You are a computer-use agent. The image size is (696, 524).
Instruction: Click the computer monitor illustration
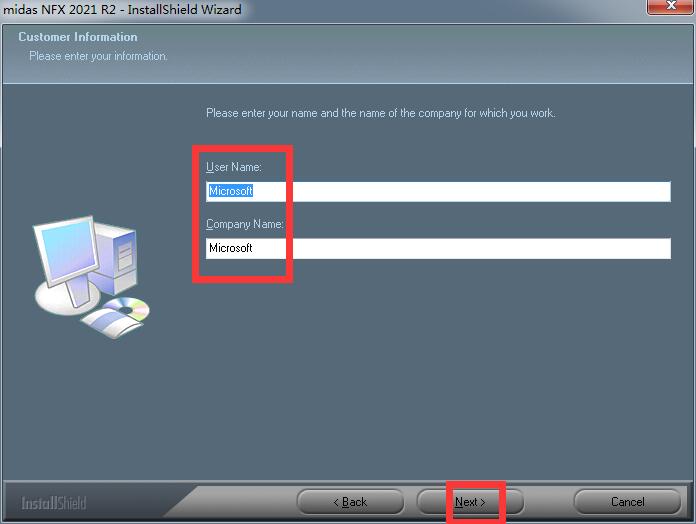point(67,255)
